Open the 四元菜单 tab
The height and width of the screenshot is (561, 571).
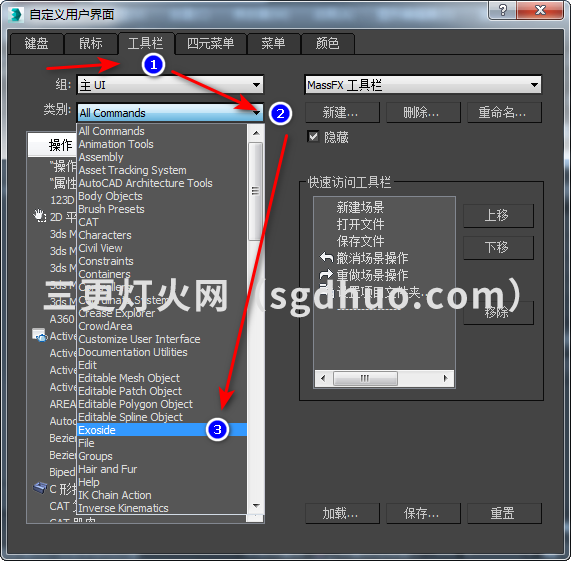point(210,44)
